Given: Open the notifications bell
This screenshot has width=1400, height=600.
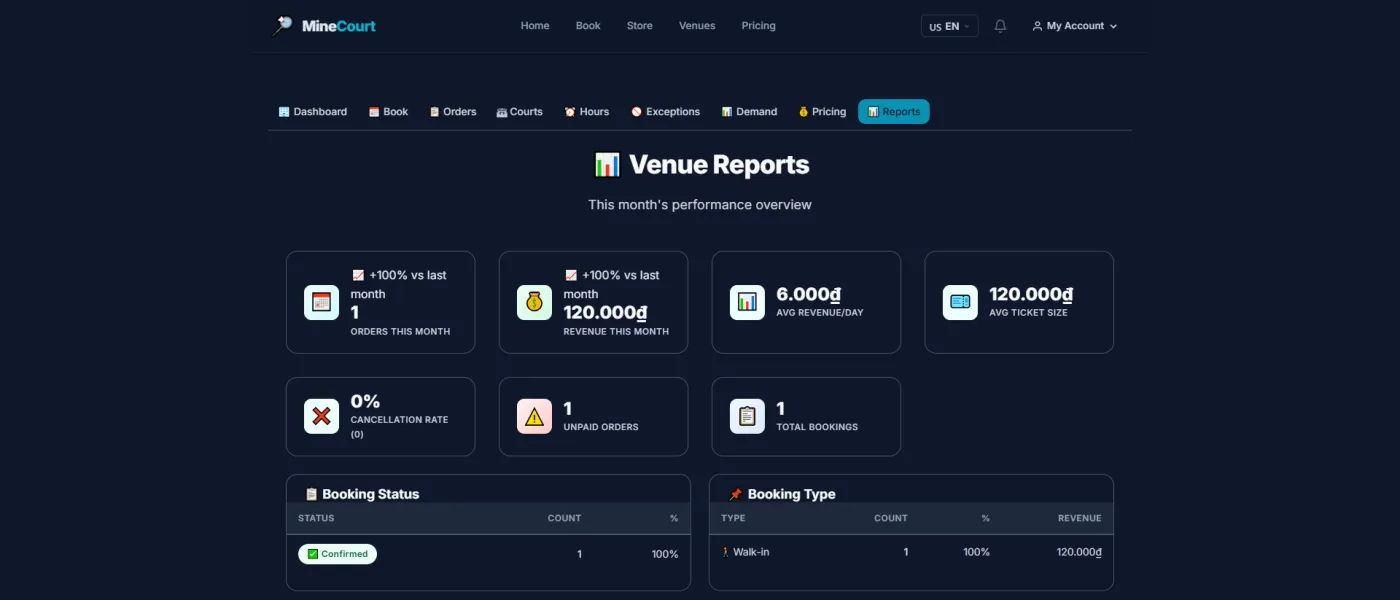Looking at the screenshot, I should [x=1000, y=26].
